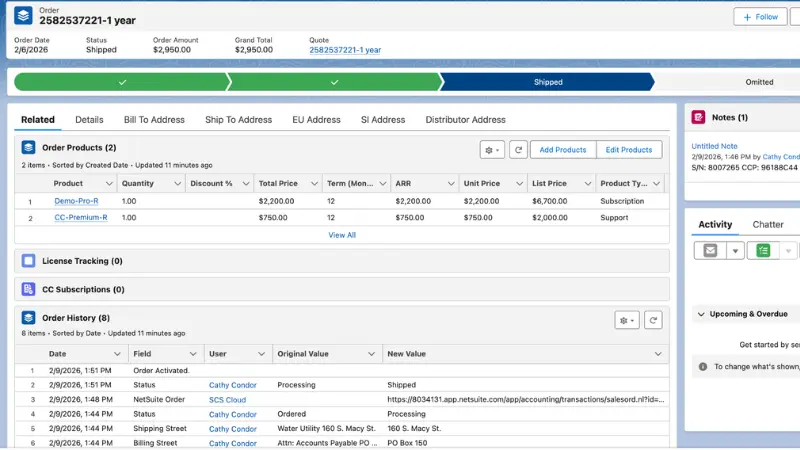Viewport: 800px width, 450px height.
Task: Open the SCS Cloud user link
Action: point(227,399)
